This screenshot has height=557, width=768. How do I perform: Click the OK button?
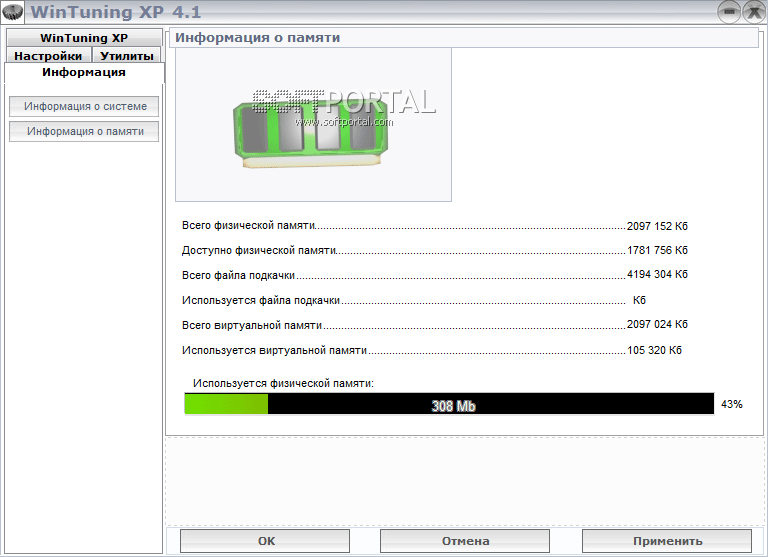265,541
